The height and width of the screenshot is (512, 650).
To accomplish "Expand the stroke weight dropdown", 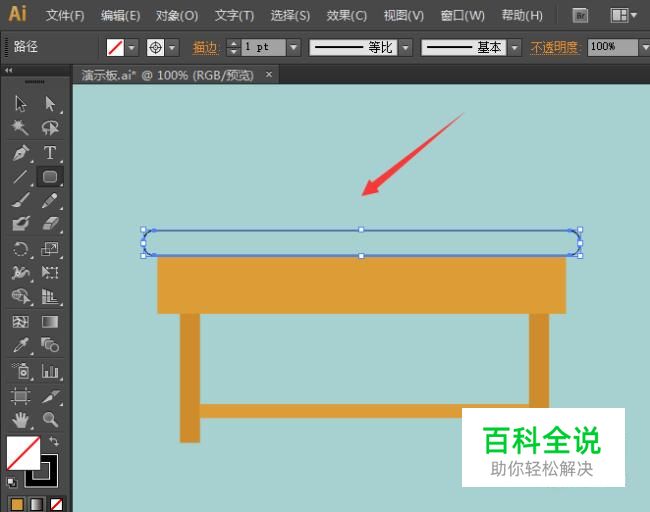I will click(293, 47).
